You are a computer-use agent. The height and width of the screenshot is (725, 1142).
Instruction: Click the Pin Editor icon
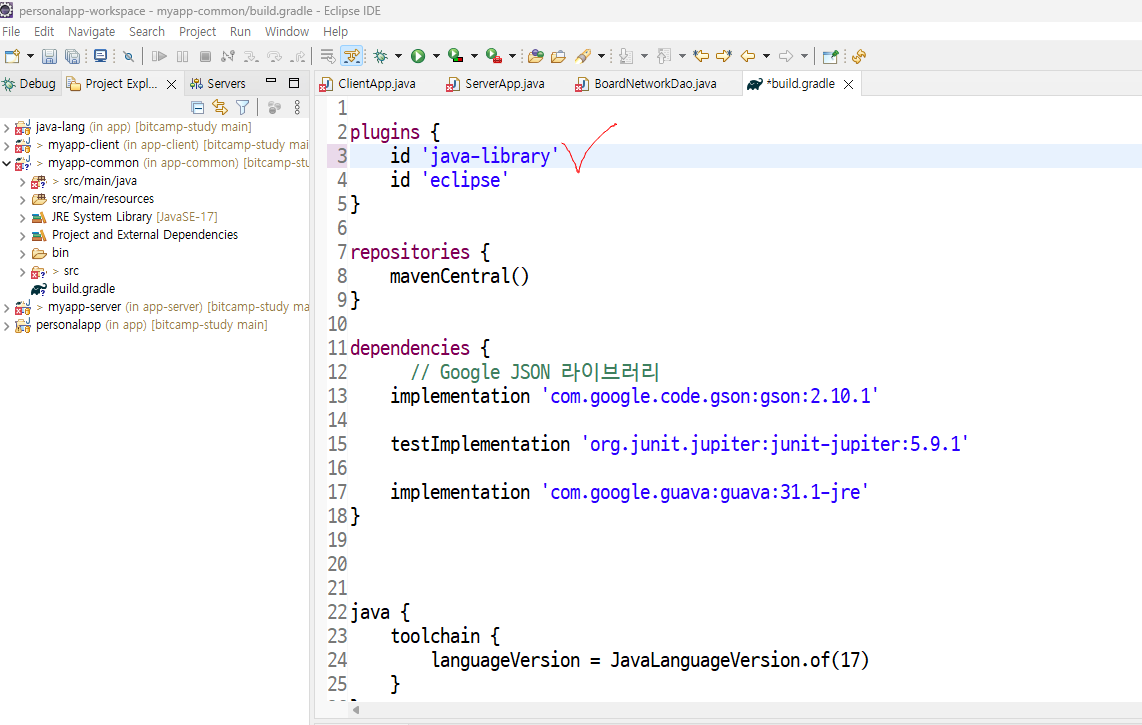[830, 56]
